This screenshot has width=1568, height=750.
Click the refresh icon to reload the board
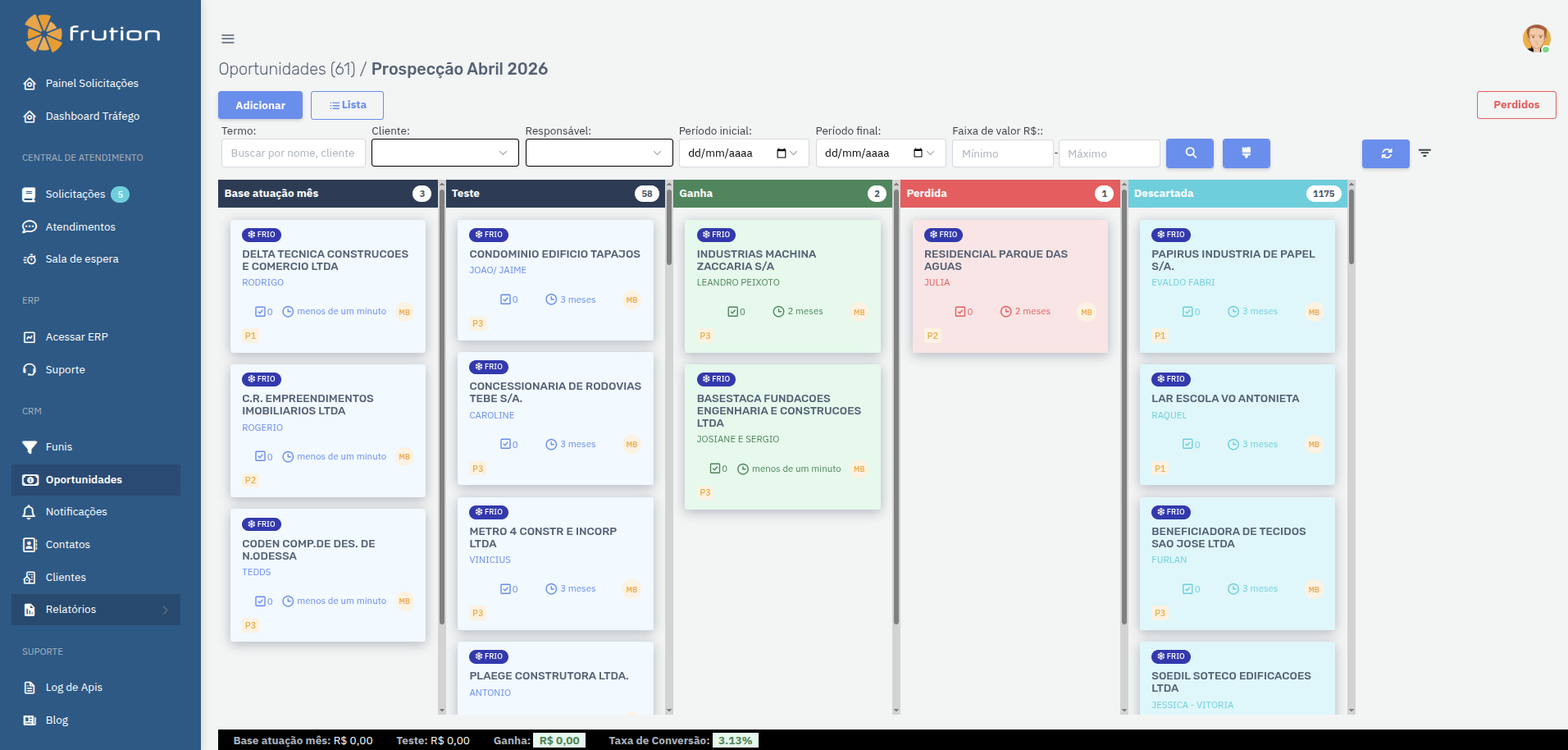pyautogui.click(x=1385, y=153)
